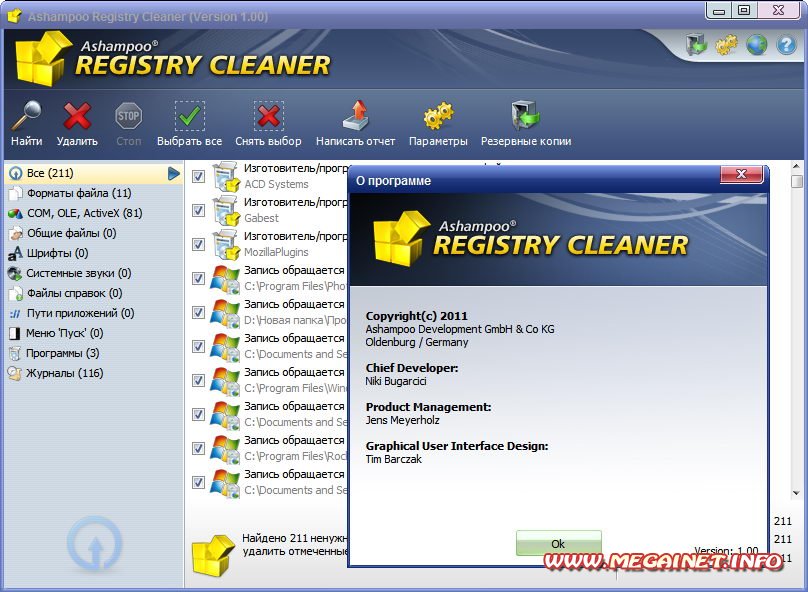
Task: Uncheck checkbox for C:\Program Files\Win entry
Action: pyautogui.click(x=198, y=381)
